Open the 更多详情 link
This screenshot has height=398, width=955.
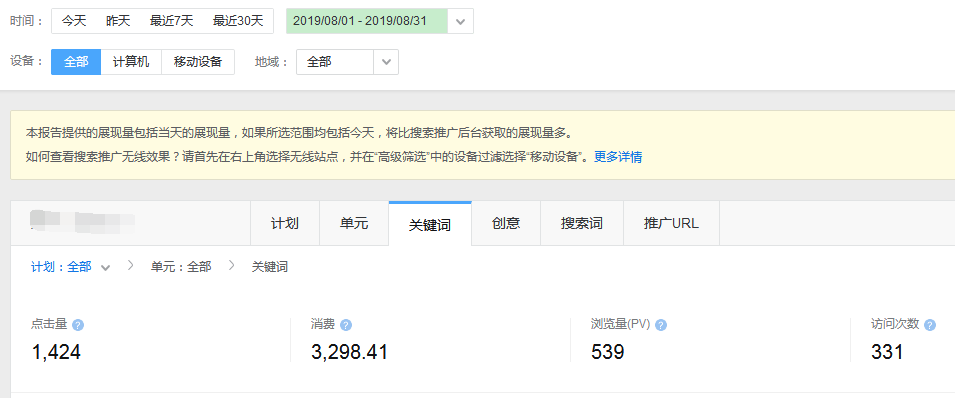tap(618, 157)
